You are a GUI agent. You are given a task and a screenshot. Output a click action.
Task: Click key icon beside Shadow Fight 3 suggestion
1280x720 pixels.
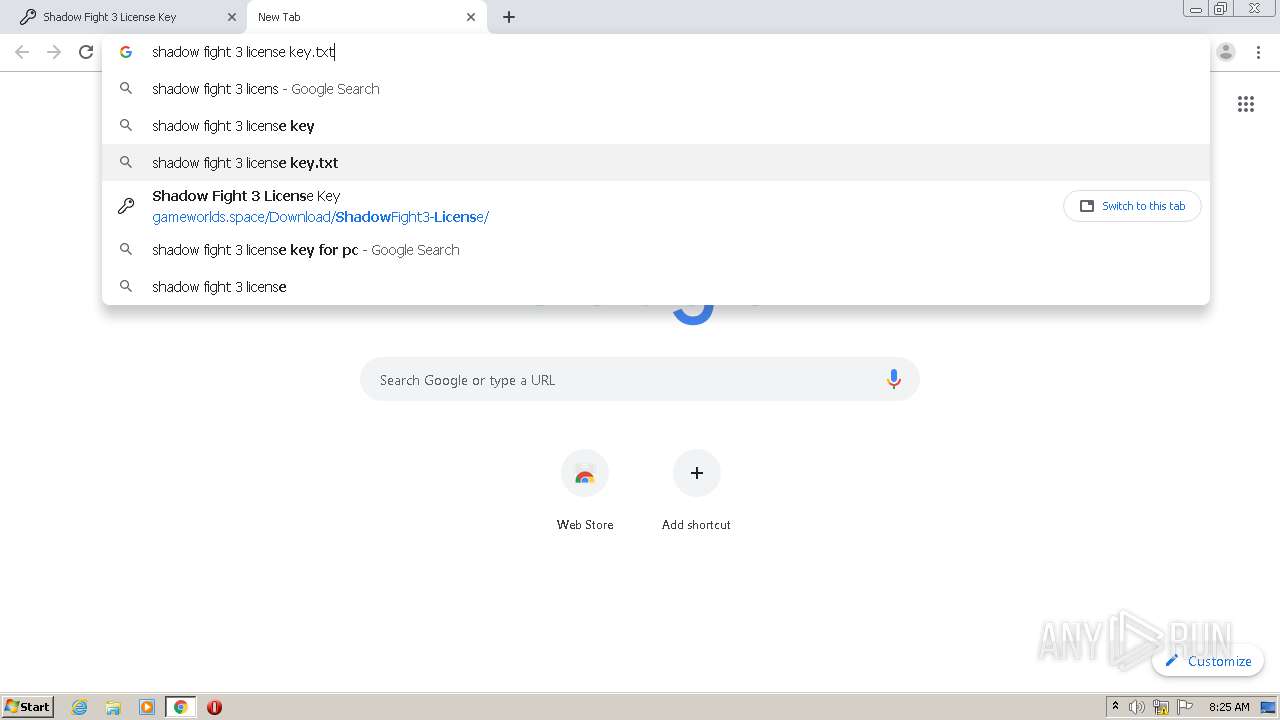[x=126, y=206]
